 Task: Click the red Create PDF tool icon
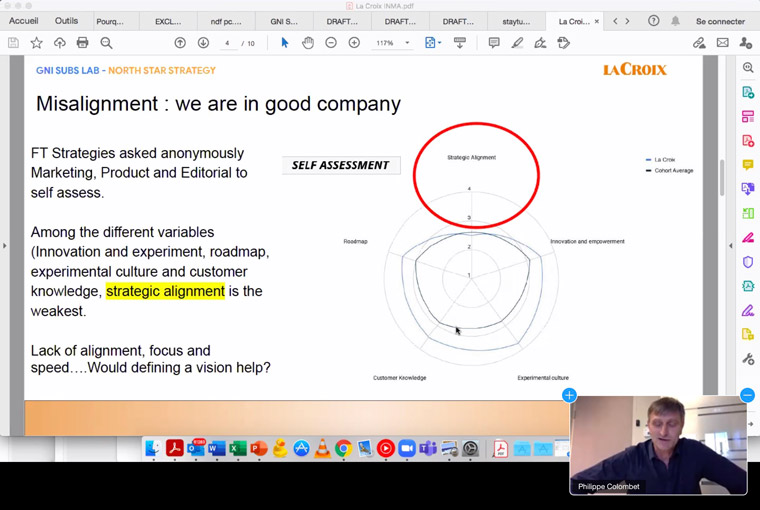[748, 141]
